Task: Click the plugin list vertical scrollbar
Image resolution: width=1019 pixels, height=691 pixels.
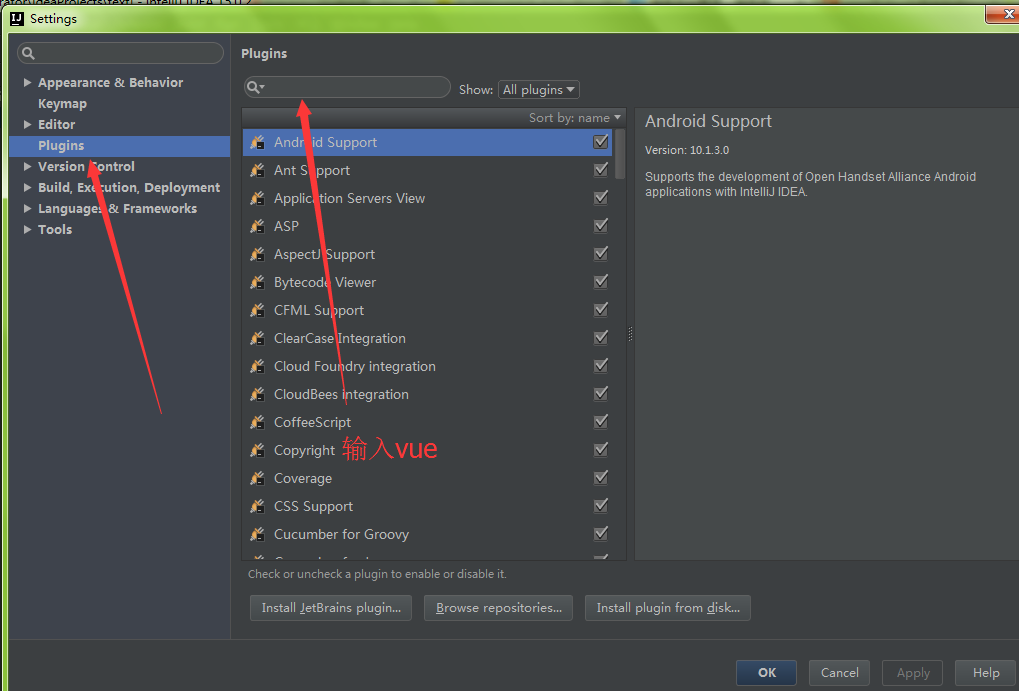Action: 619,154
